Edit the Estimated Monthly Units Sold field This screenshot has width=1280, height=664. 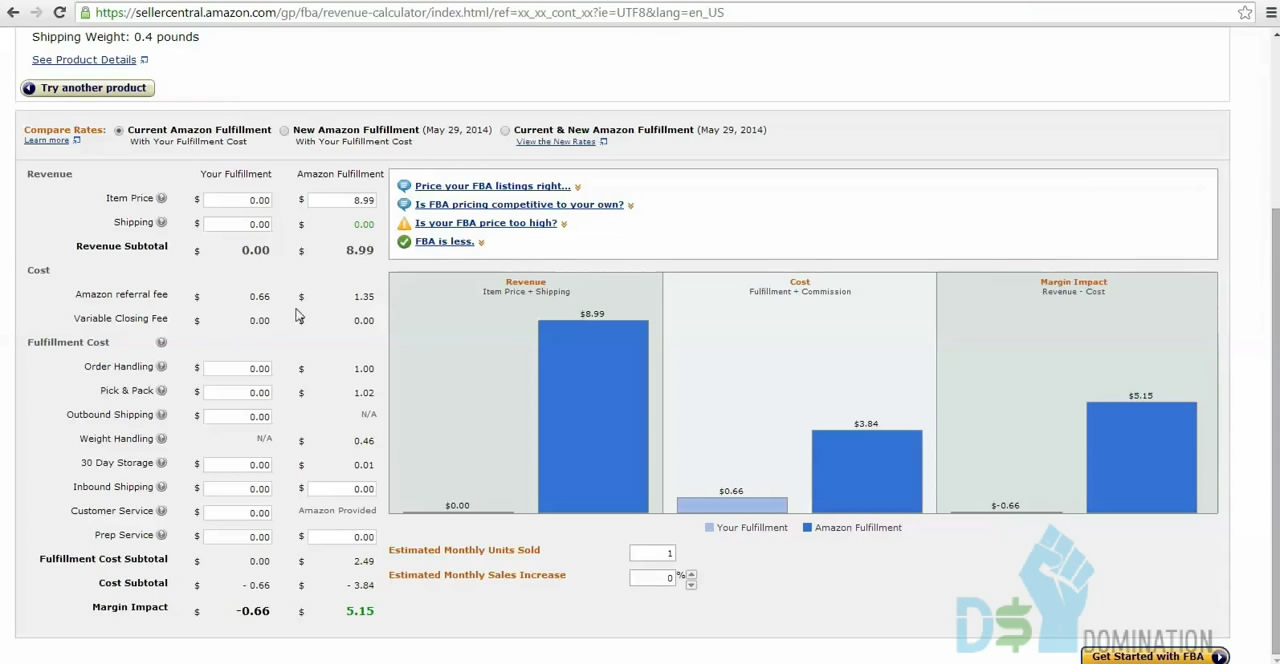(653, 553)
